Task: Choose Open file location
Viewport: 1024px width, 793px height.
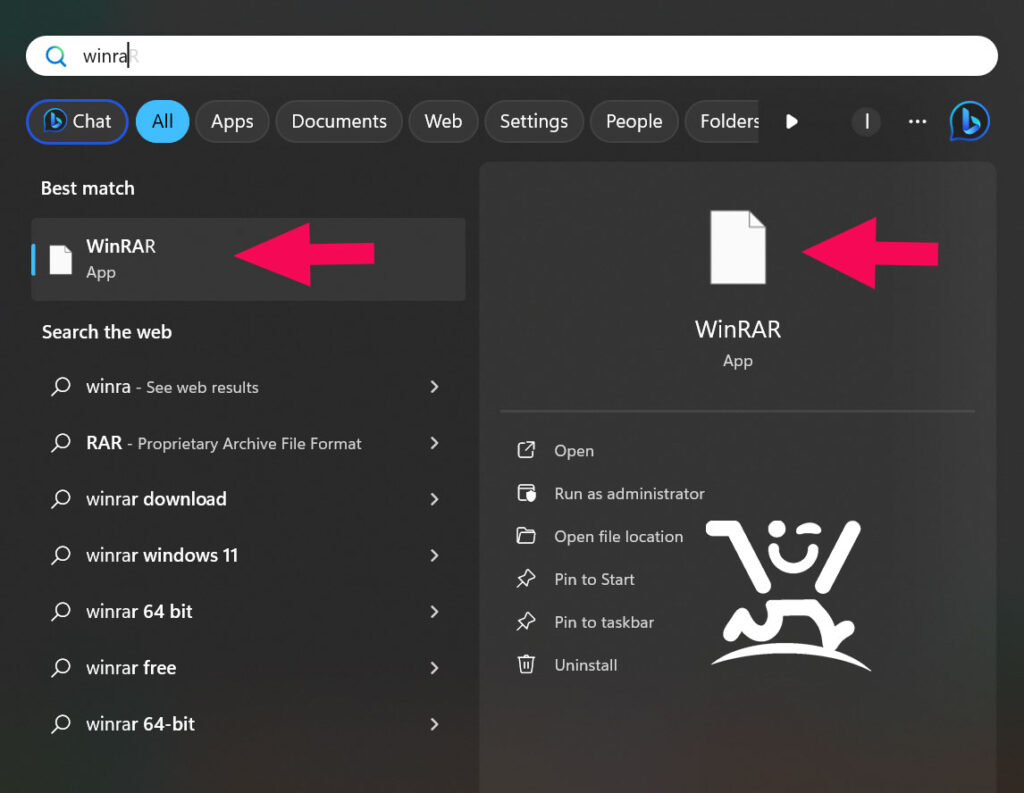Action: pos(618,536)
